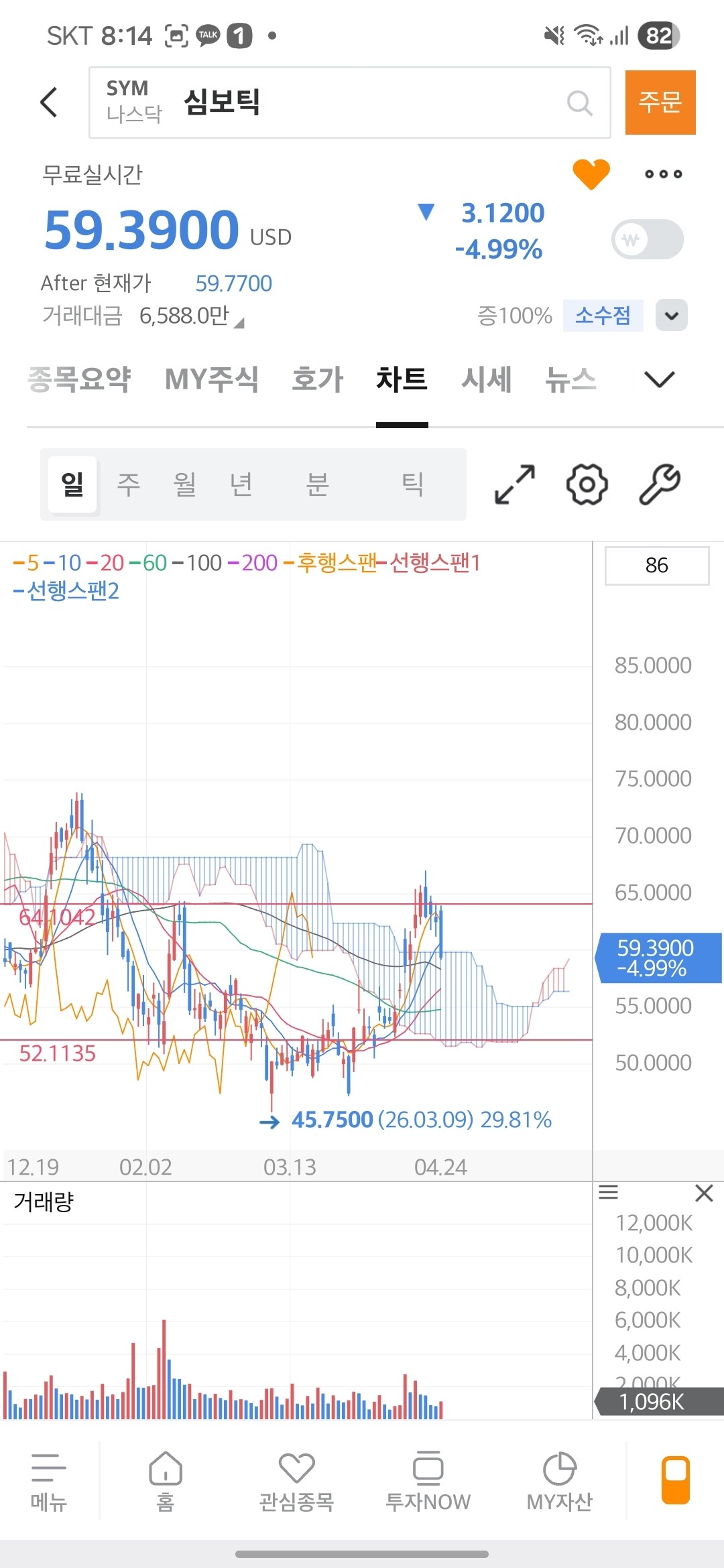Open the three-dot more options menu
This screenshot has height=1568, width=724.
tap(663, 174)
